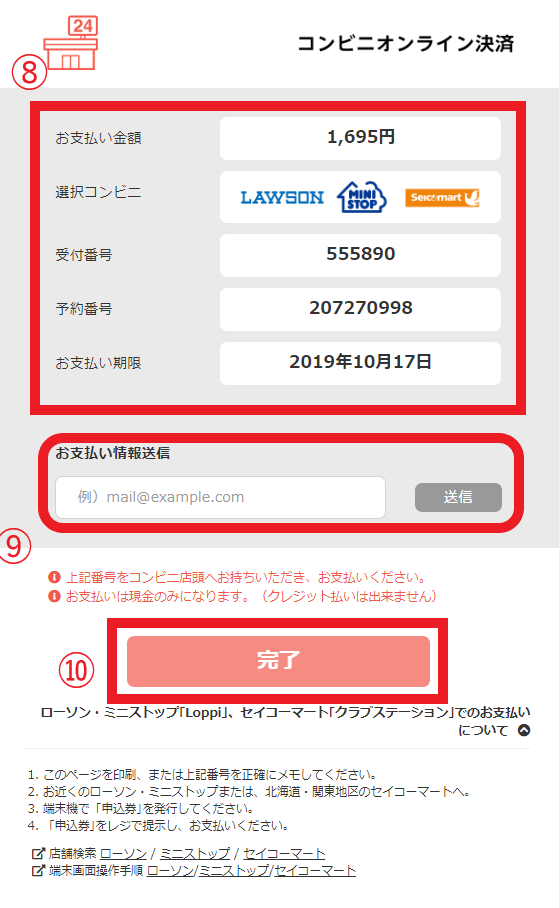Click the MINI STOP logo
The height and width of the screenshot is (908, 560).
(362, 197)
